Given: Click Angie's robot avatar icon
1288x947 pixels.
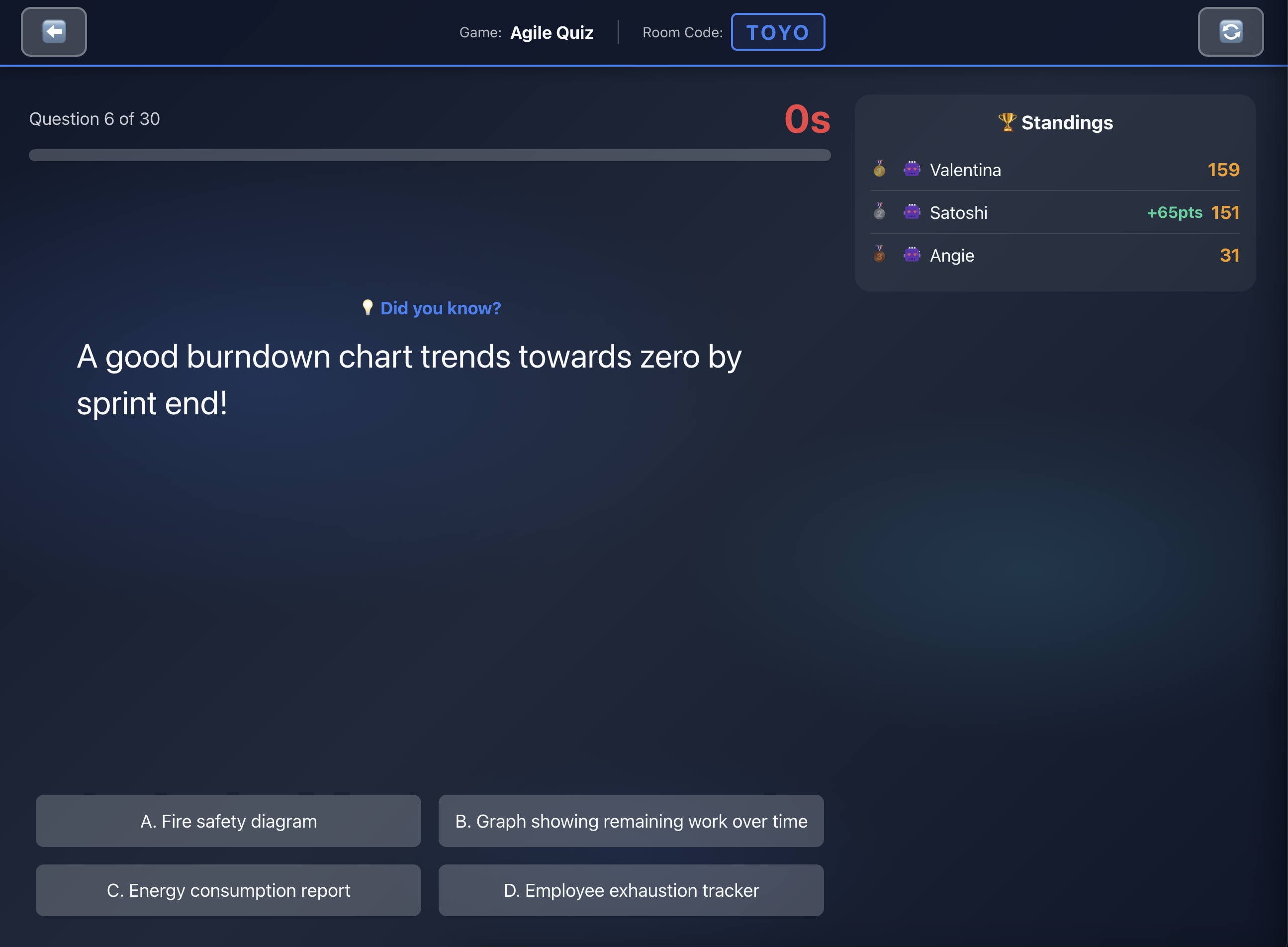Looking at the screenshot, I should coord(912,255).
